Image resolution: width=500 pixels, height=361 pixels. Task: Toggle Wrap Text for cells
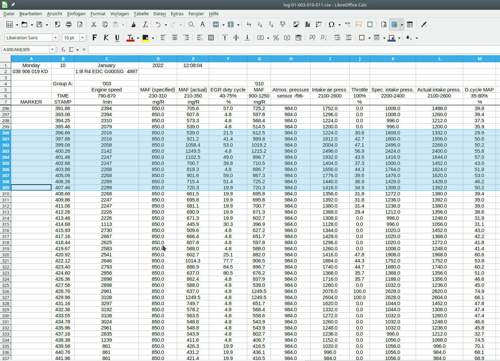pos(199,38)
